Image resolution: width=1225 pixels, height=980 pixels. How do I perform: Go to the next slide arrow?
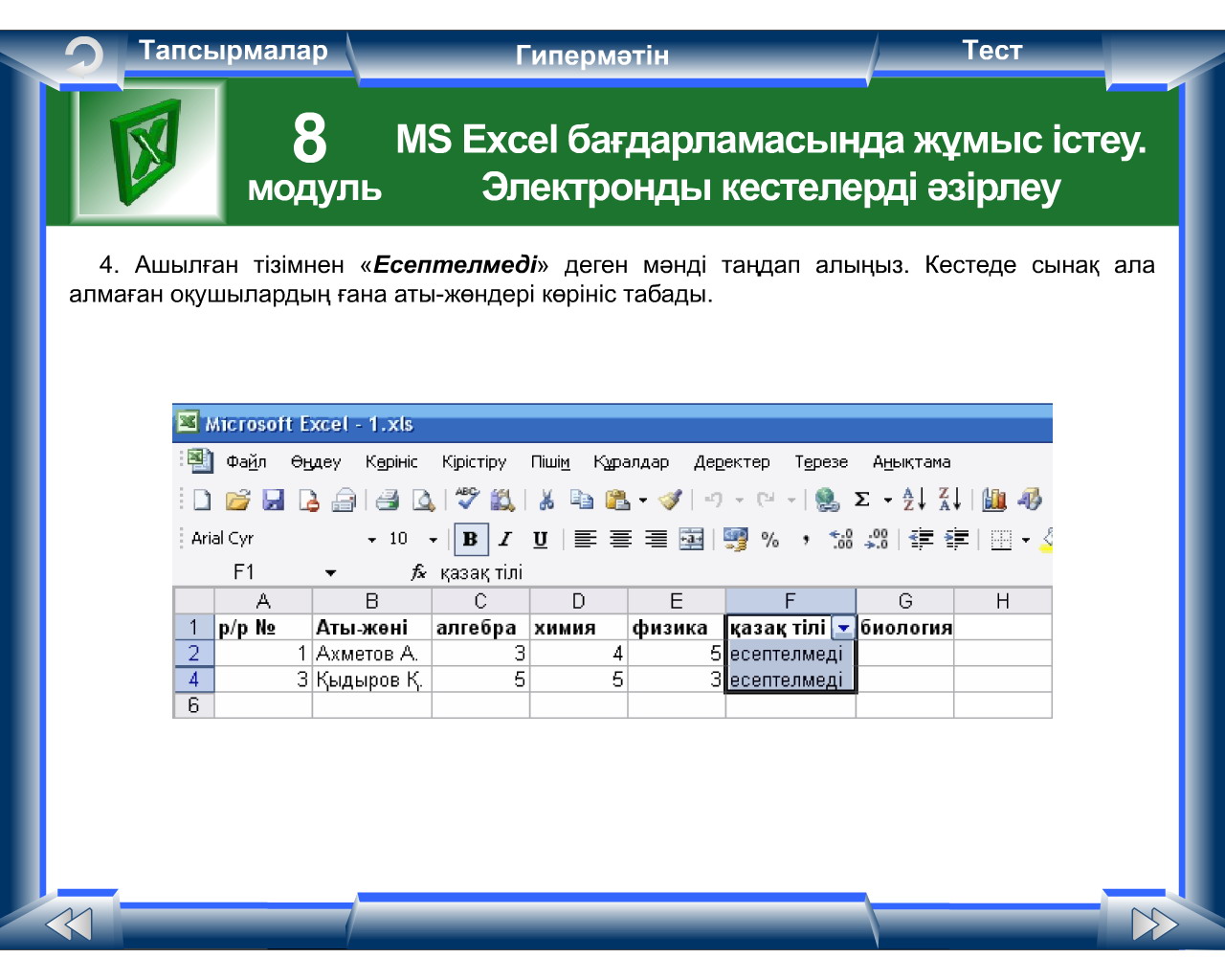pos(1154,924)
